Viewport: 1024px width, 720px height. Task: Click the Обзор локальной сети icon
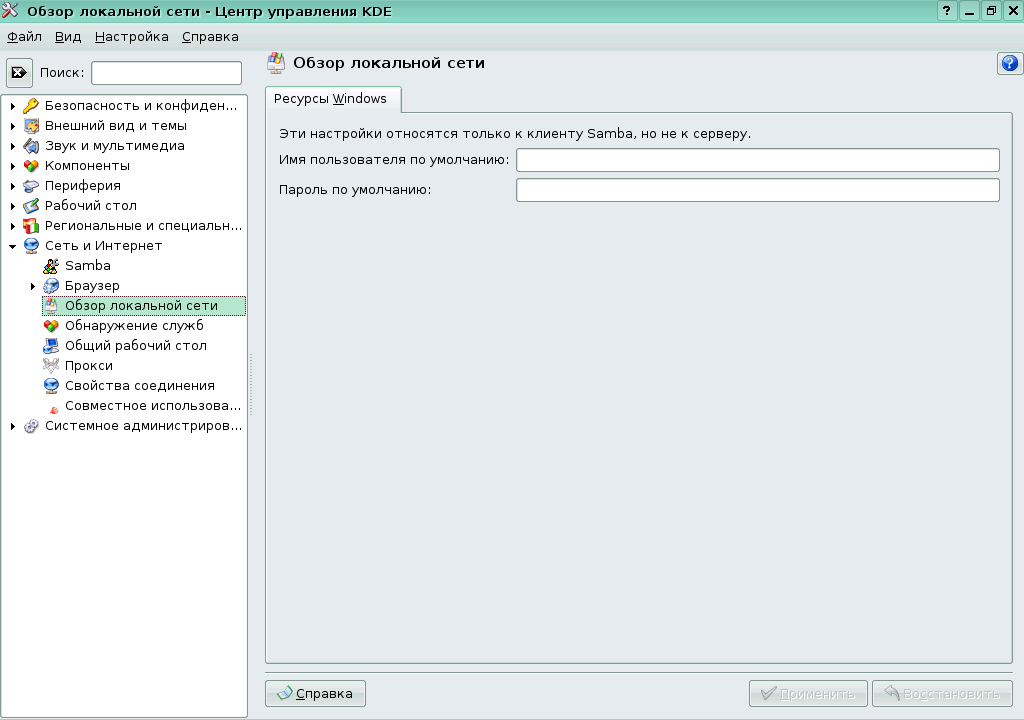tap(50, 305)
